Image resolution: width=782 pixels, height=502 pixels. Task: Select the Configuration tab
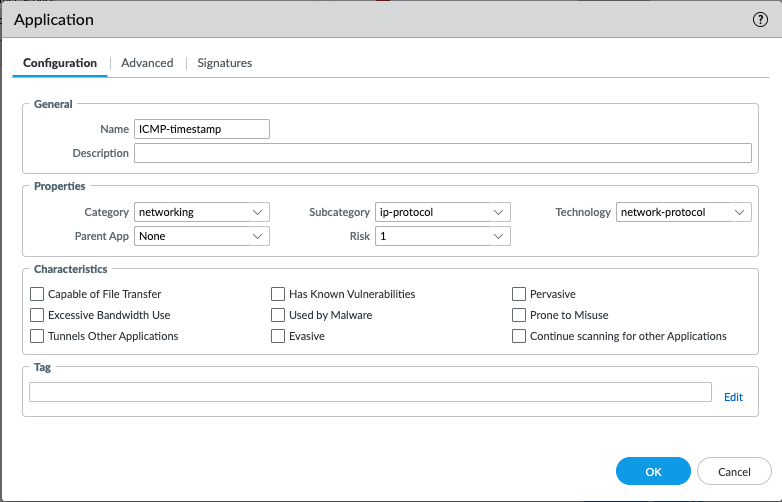[x=60, y=63]
